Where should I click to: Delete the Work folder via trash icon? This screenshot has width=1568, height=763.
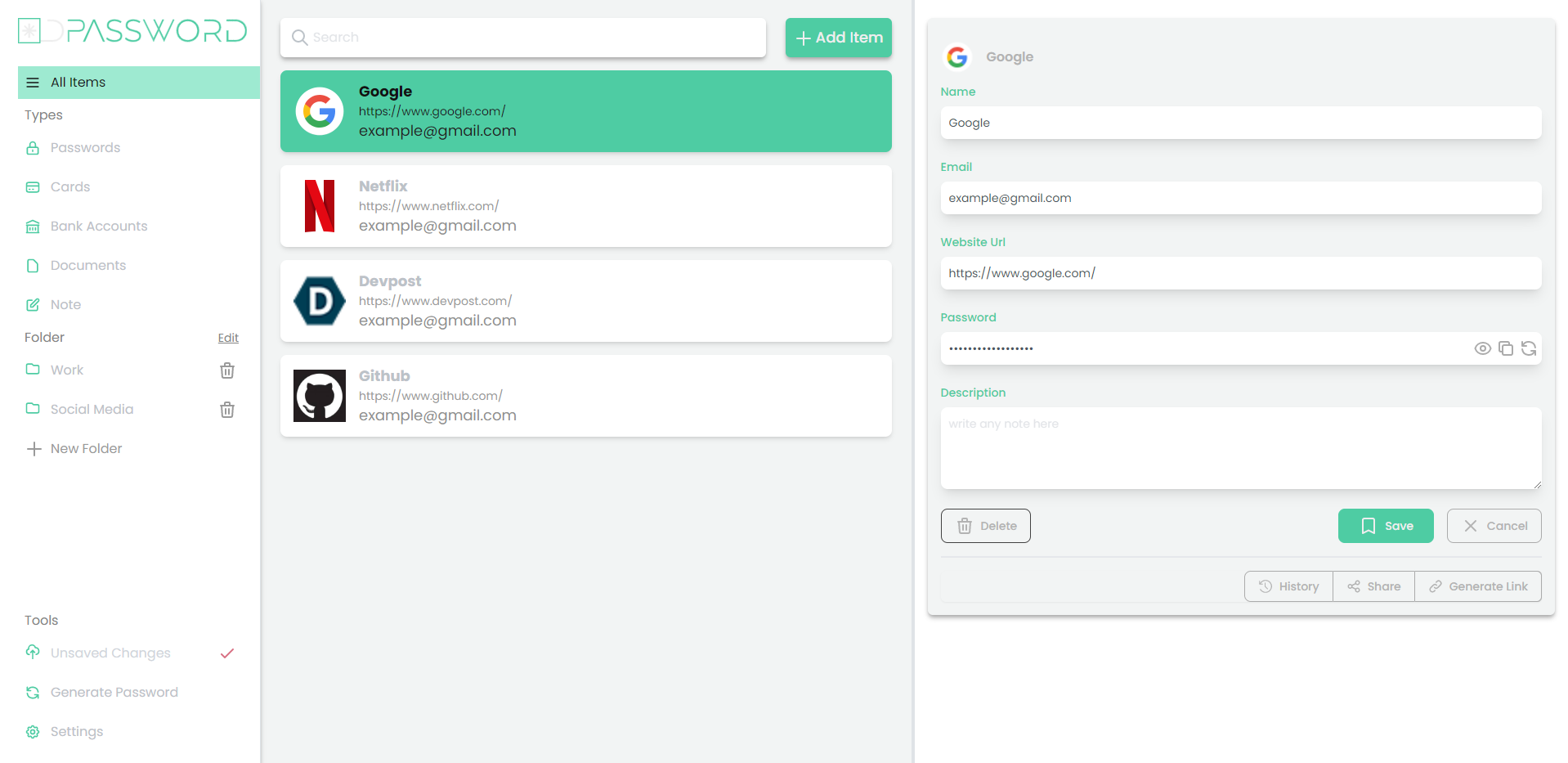pos(227,370)
